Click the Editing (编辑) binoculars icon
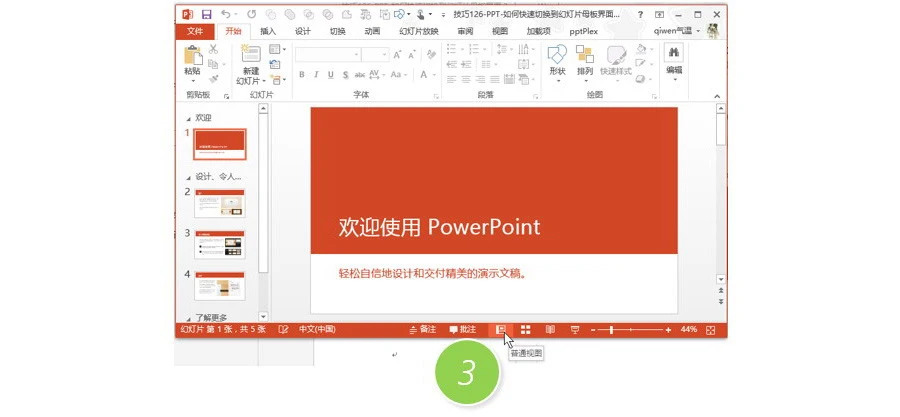 (674, 53)
